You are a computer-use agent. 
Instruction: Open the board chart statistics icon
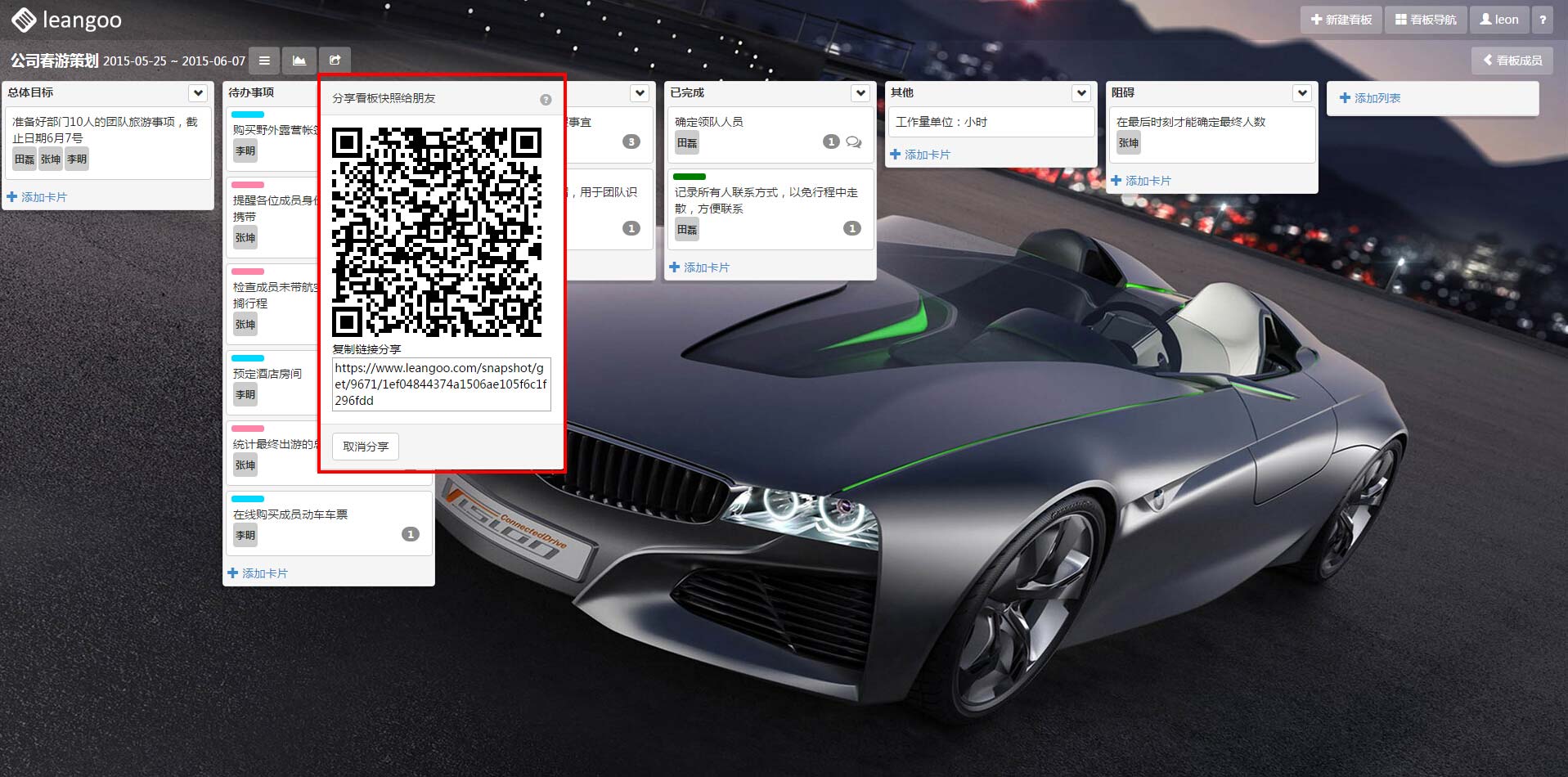299,61
